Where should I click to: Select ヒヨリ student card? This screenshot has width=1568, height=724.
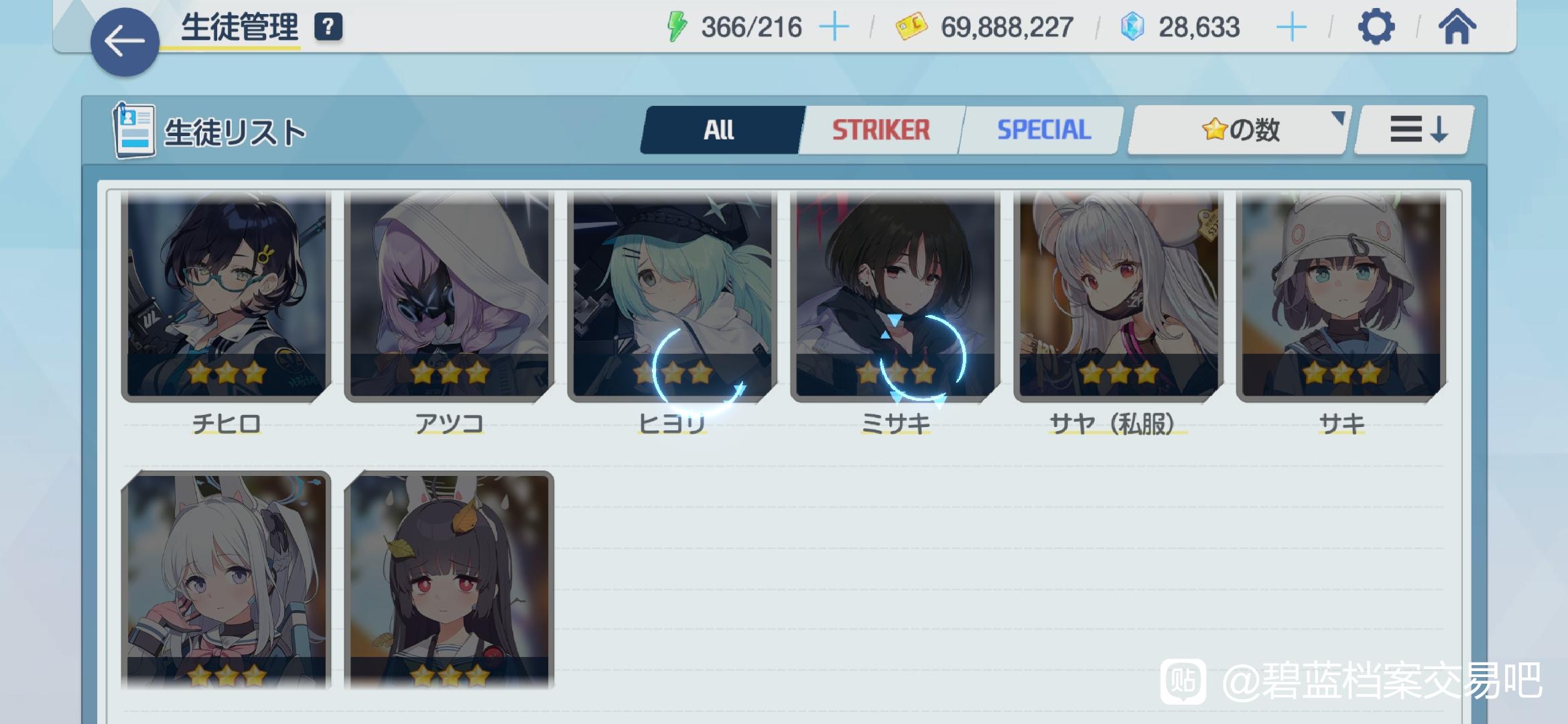[672, 297]
